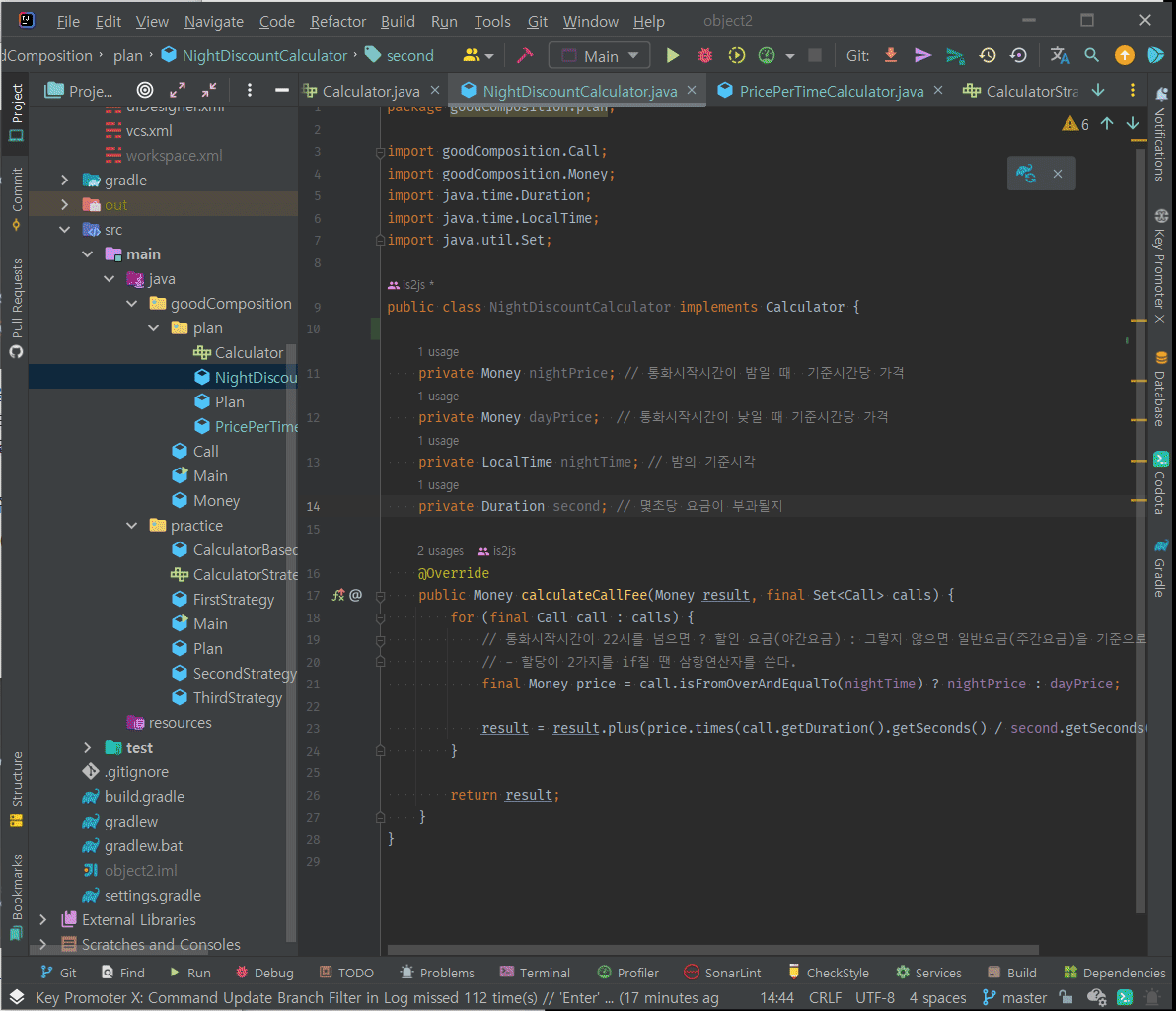Open the Show History clock icon

988,56
